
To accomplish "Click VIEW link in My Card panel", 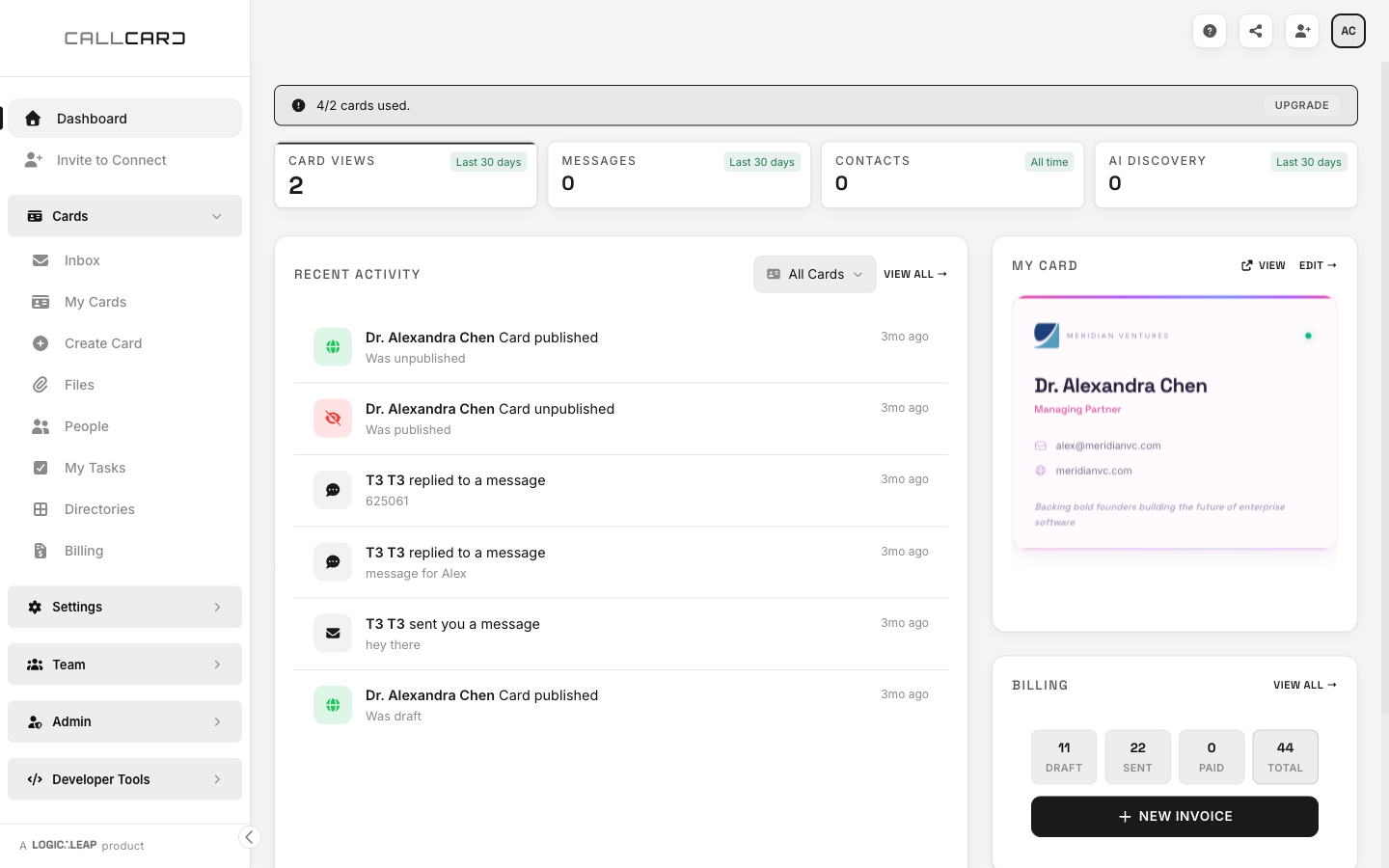I will (x=1264, y=265).
